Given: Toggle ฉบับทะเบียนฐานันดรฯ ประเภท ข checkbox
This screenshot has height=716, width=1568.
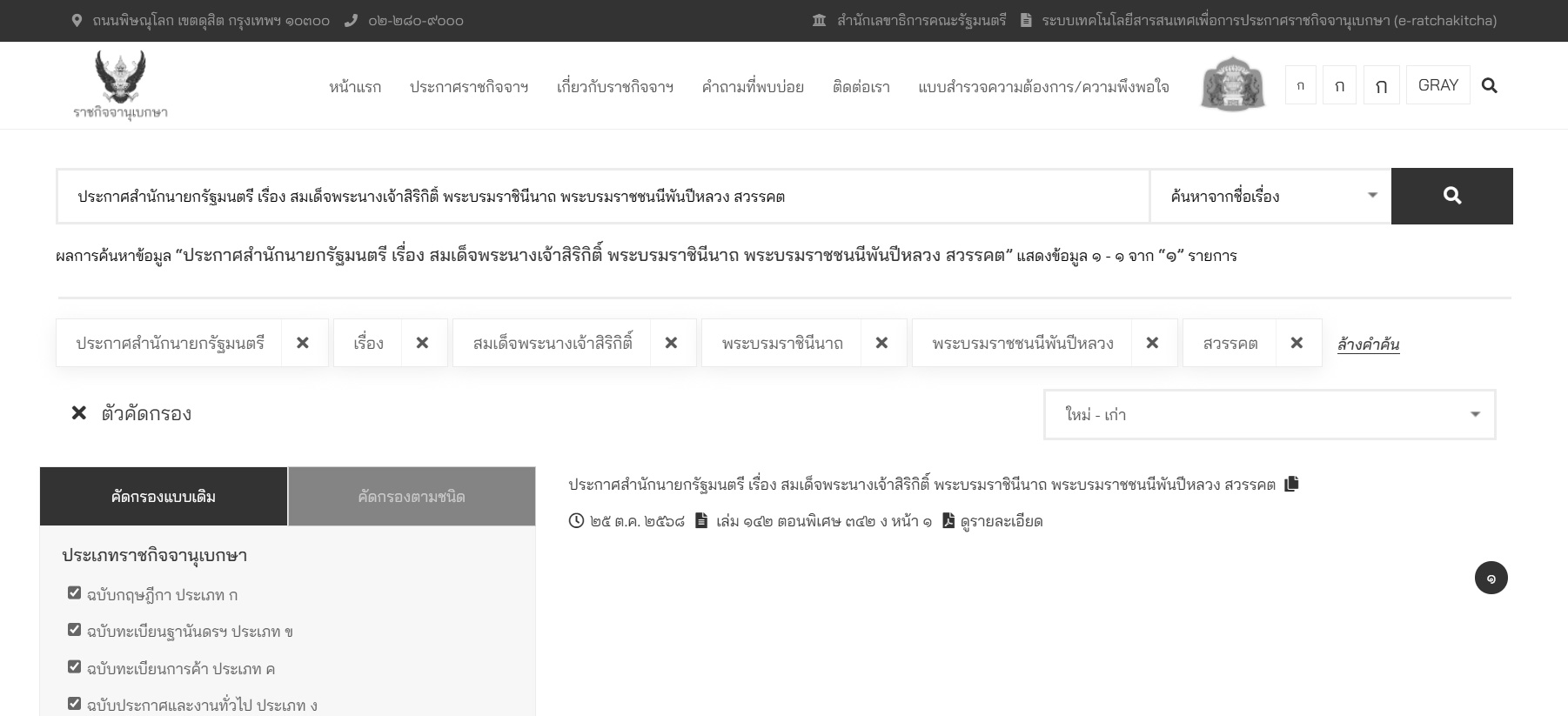Looking at the screenshot, I should tap(74, 629).
